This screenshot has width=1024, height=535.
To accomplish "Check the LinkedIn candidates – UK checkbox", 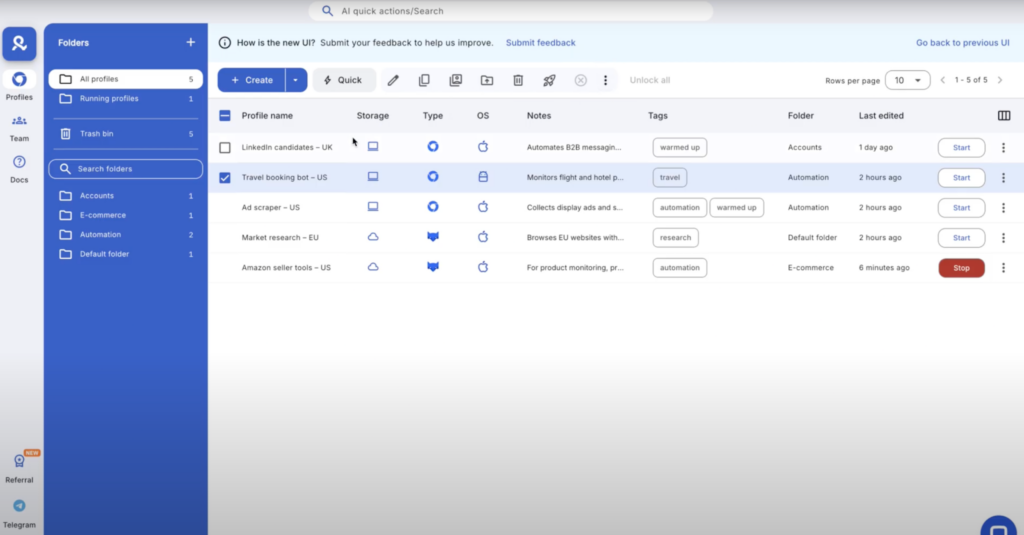I will pyautogui.click(x=225, y=148).
